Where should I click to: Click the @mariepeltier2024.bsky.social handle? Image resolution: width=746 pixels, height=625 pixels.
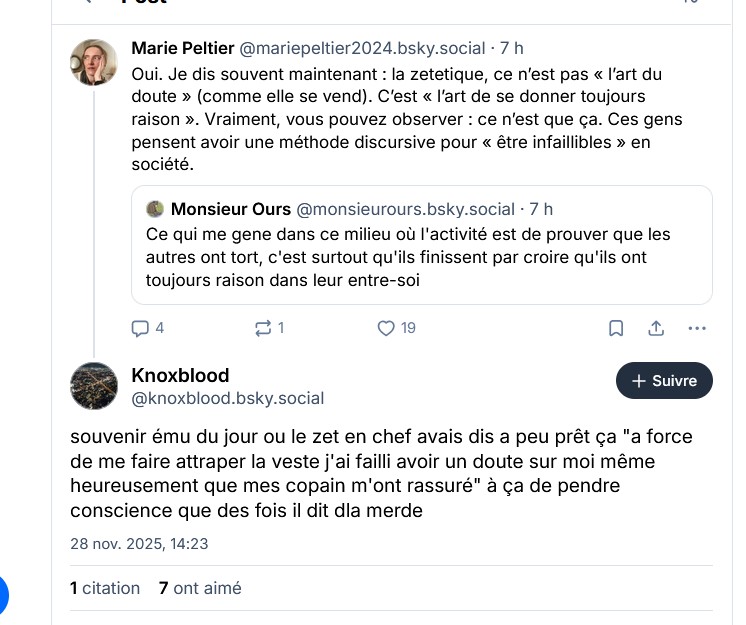click(x=362, y=48)
